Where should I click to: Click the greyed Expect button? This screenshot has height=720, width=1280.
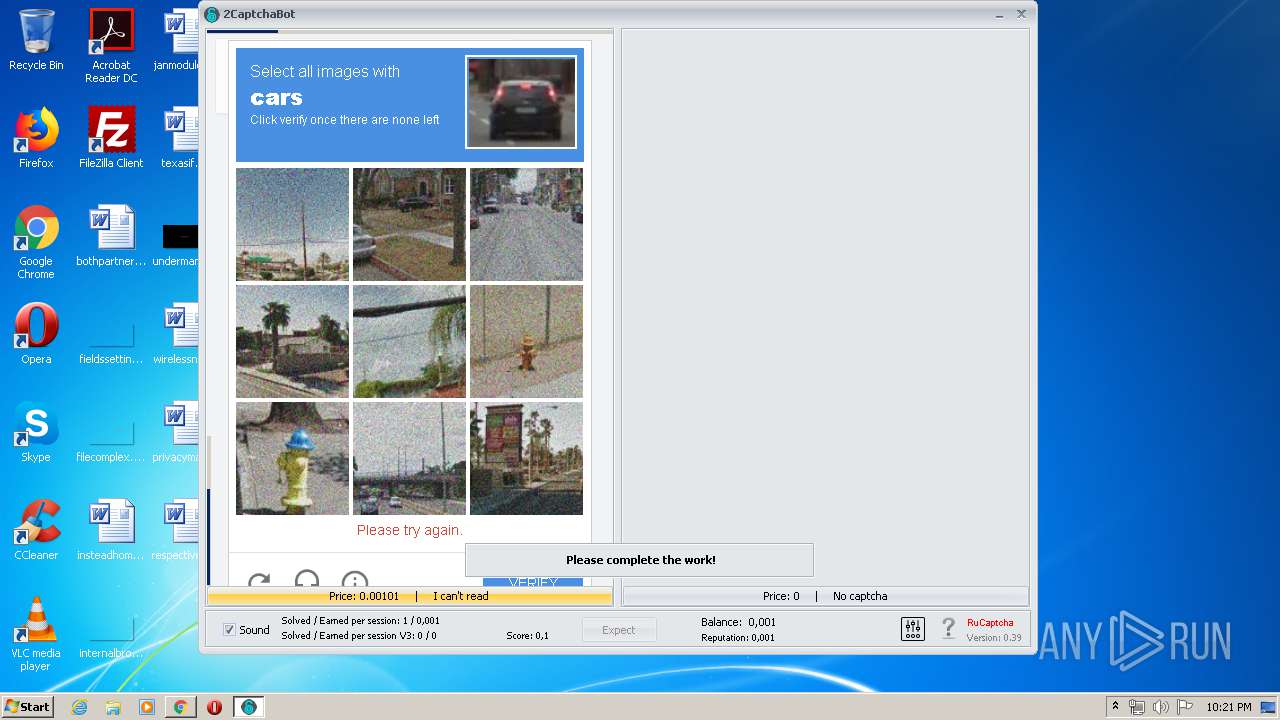(x=619, y=630)
